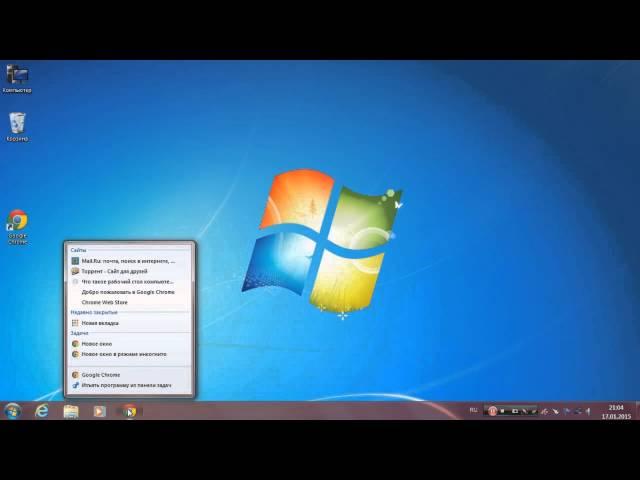Open Chrome Web Store from jump list
The height and width of the screenshot is (480, 640).
(129, 302)
